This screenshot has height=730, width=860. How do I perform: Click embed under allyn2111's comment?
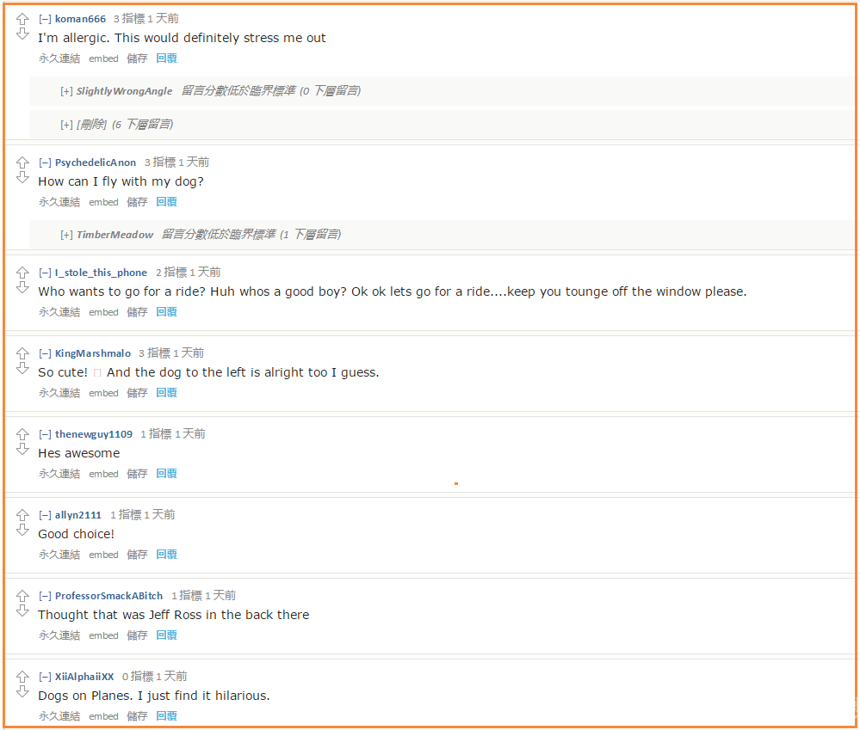pos(104,554)
